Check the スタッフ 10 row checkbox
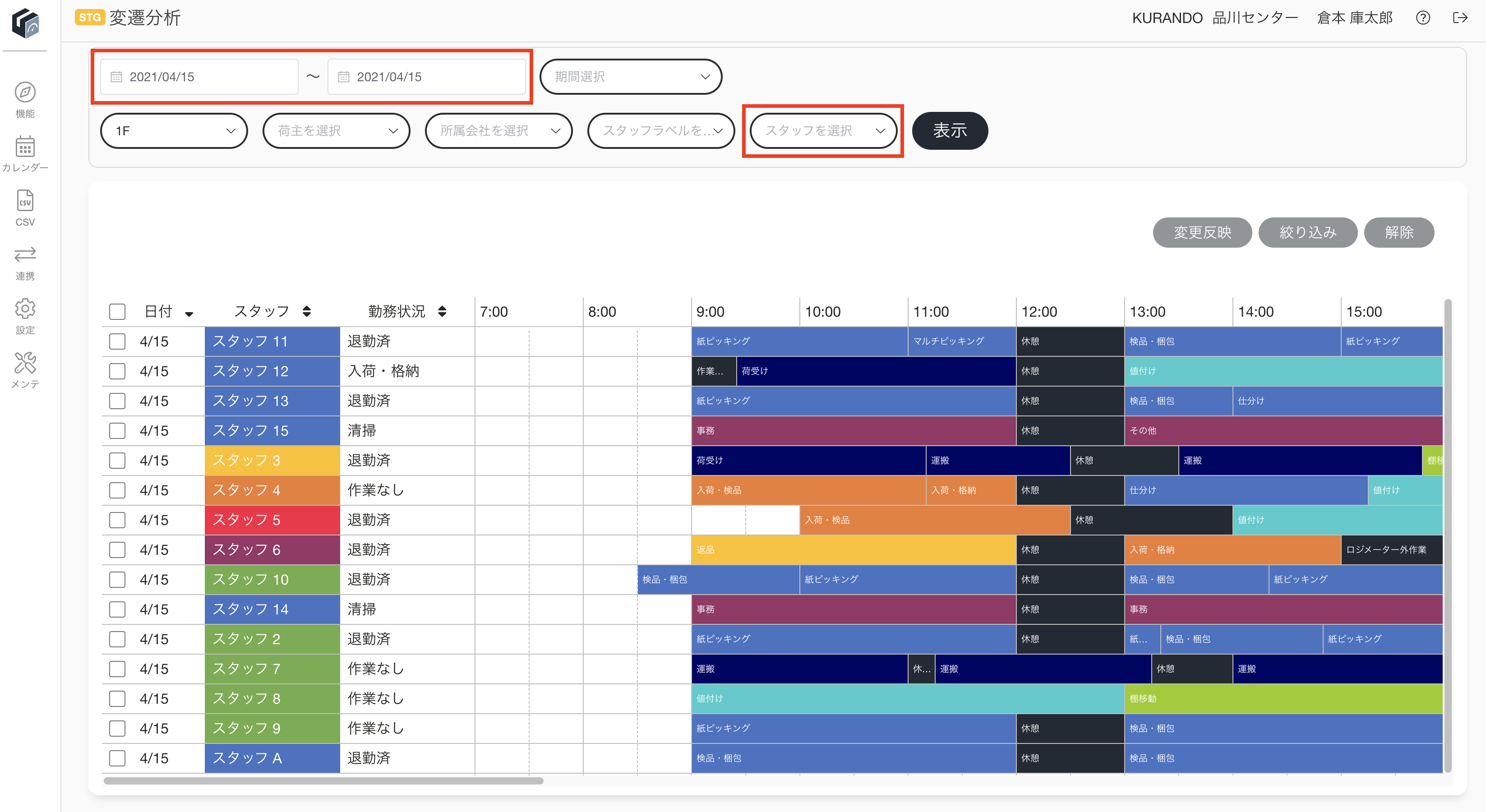This screenshot has width=1486, height=812. point(117,580)
